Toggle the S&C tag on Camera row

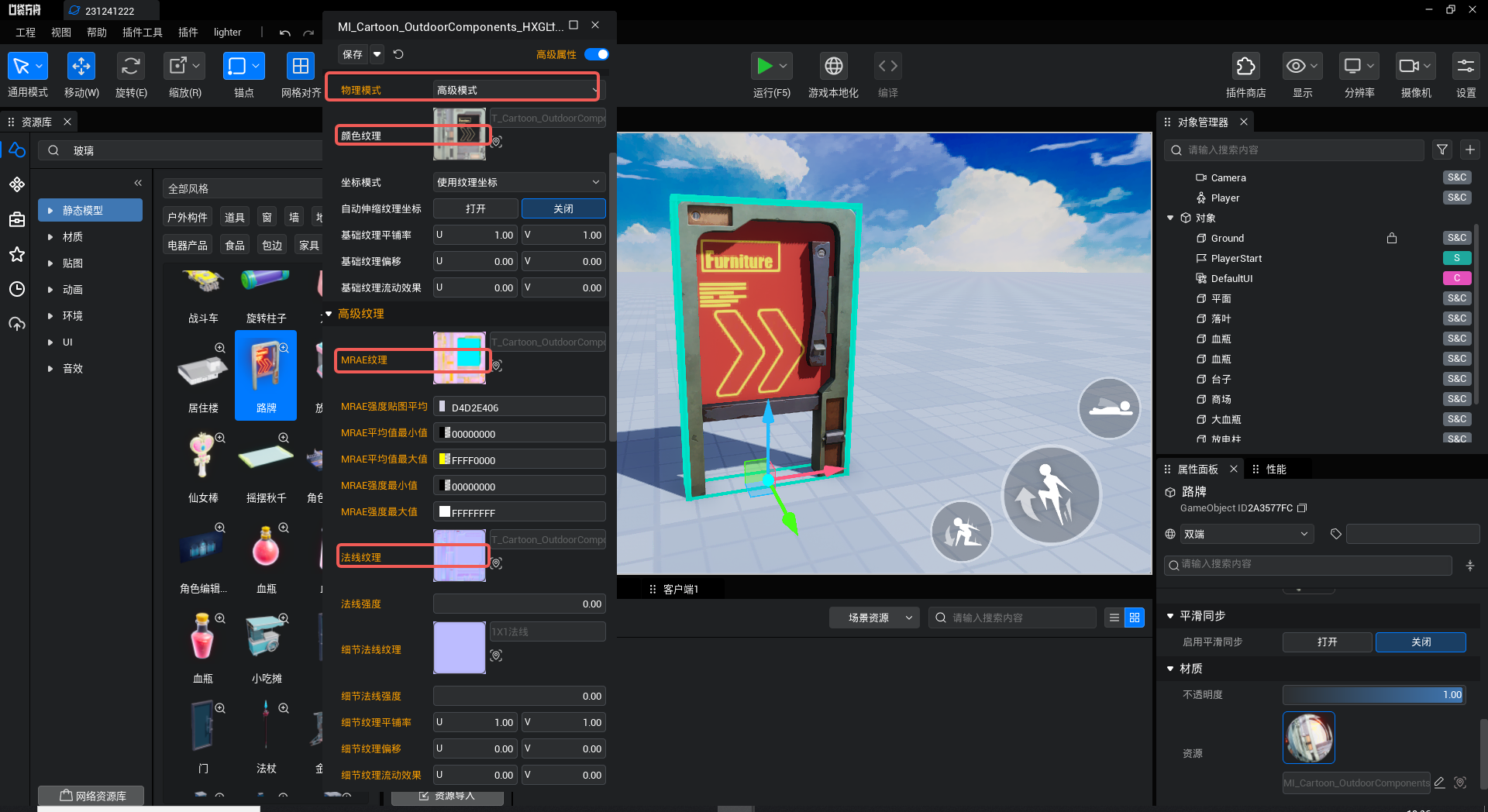pyautogui.click(x=1457, y=177)
